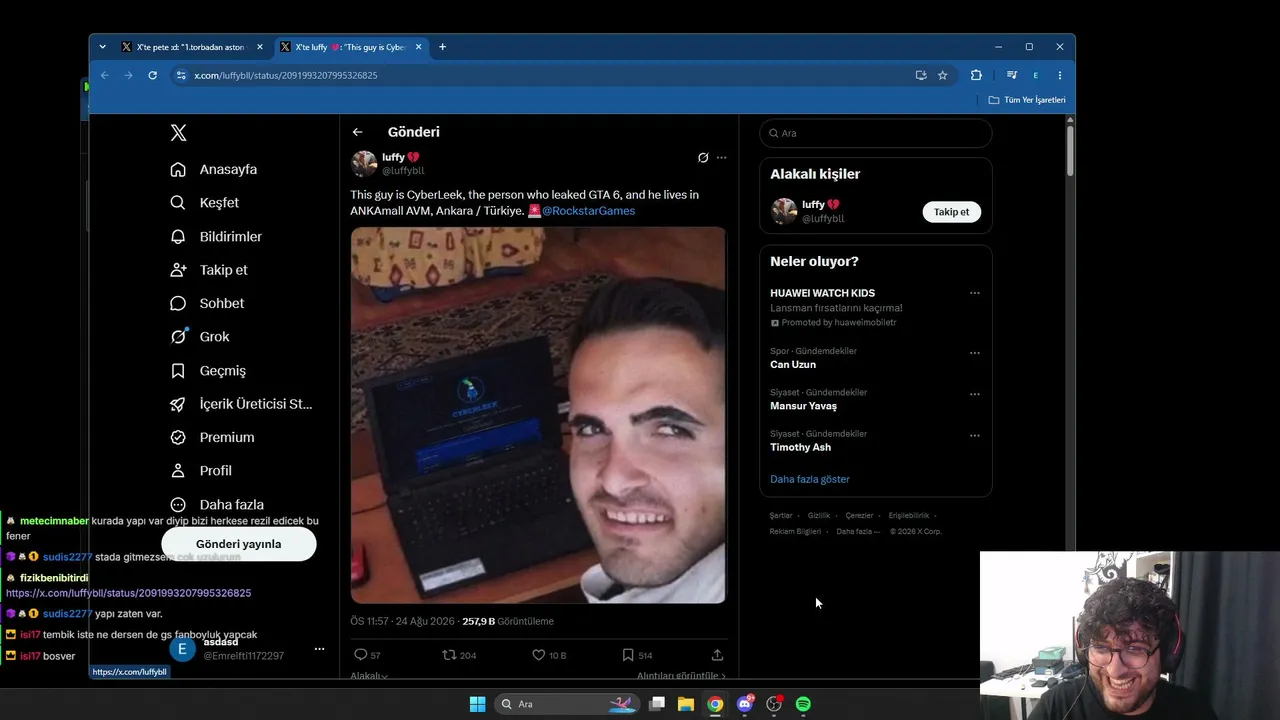The width and height of the screenshot is (1280, 720).
Task: Open Grok from the sidebar
Action: (200, 337)
